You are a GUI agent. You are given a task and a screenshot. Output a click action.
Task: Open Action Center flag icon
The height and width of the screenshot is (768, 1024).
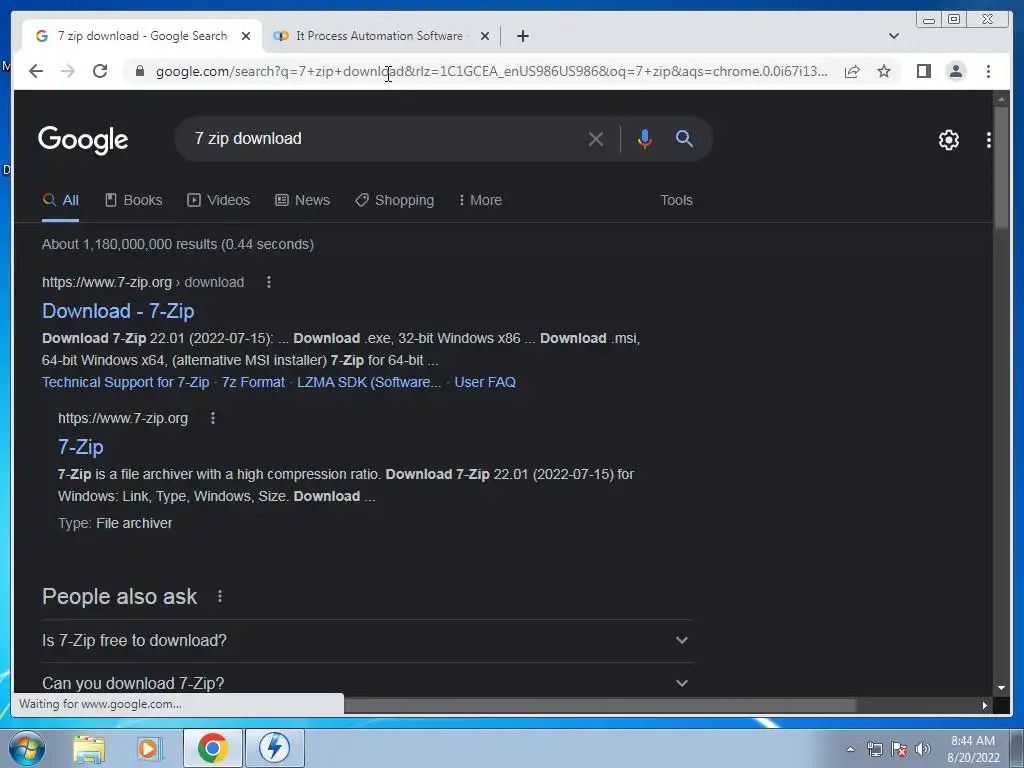899,749
